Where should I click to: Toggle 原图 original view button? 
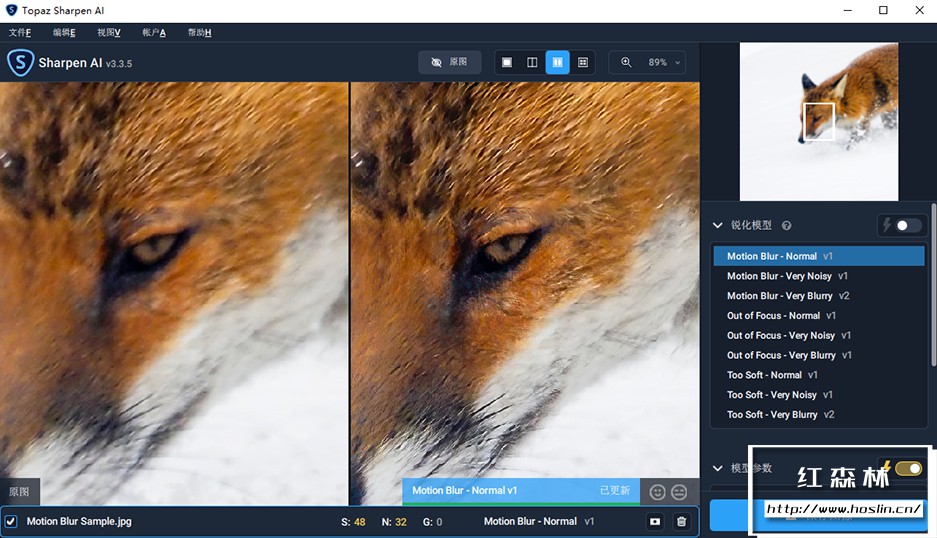click(449, 62)
